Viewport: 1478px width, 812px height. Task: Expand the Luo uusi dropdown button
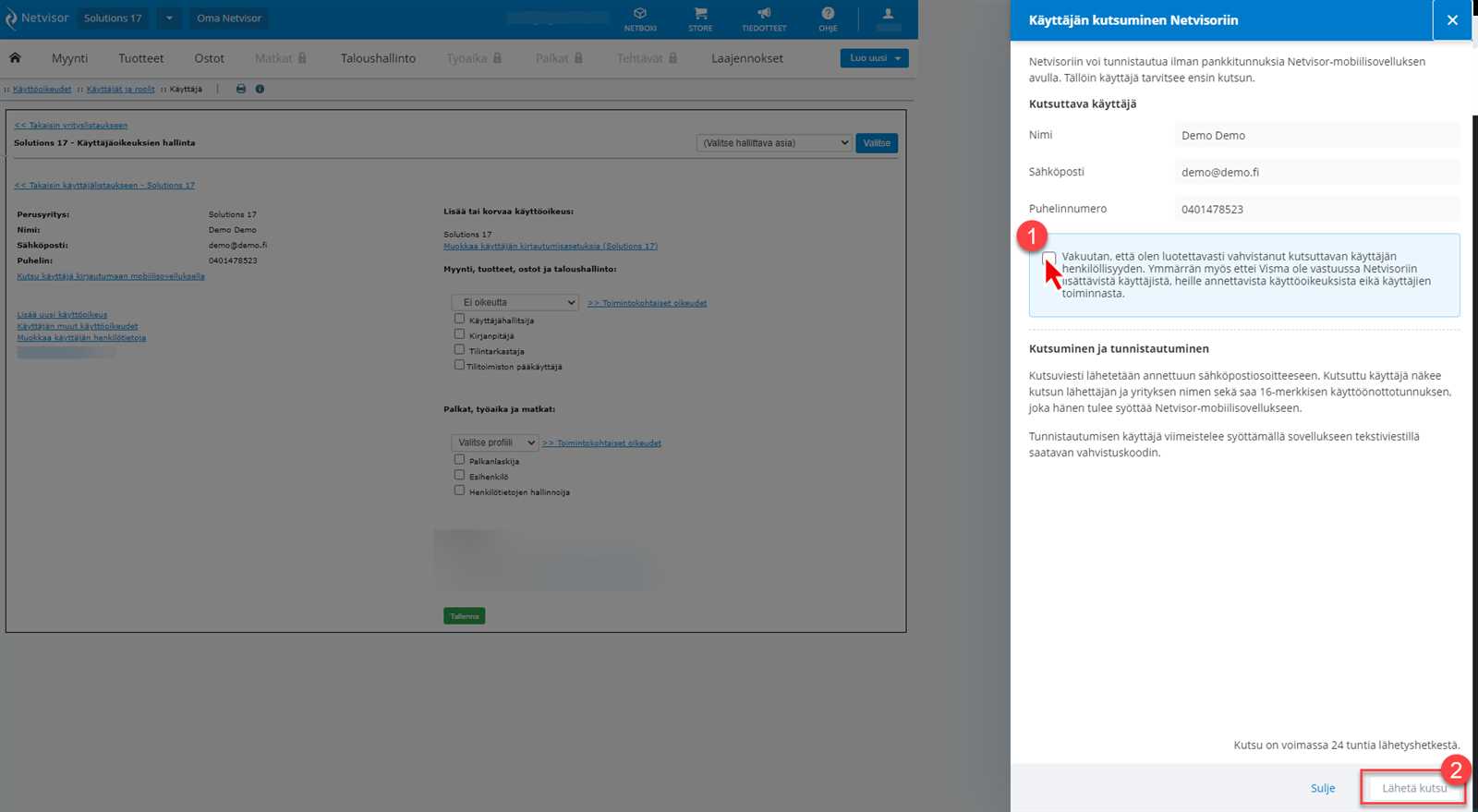tap(874, 58)
